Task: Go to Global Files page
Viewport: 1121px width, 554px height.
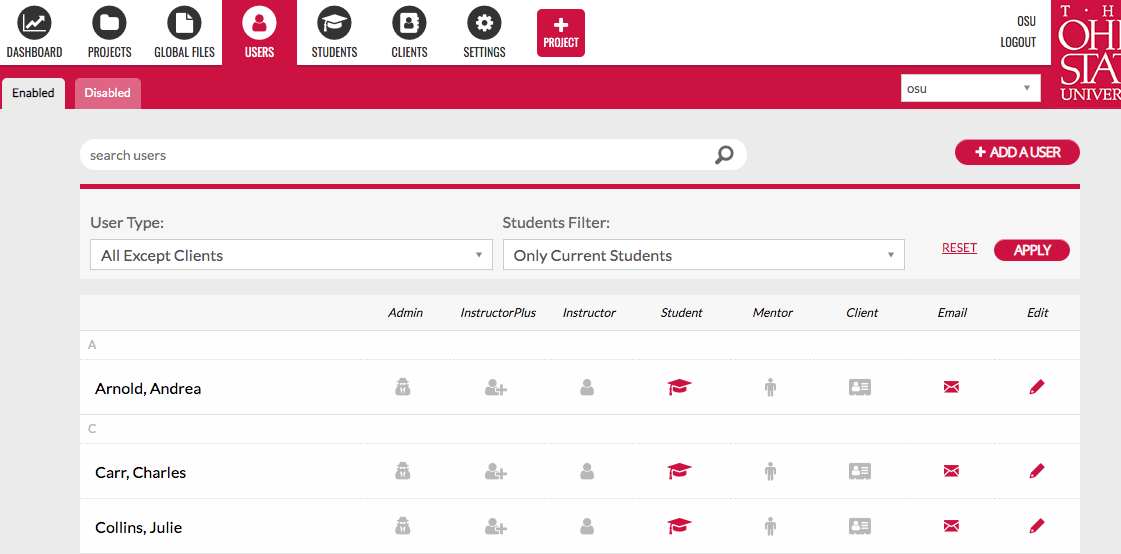Action: coord(184,23)
